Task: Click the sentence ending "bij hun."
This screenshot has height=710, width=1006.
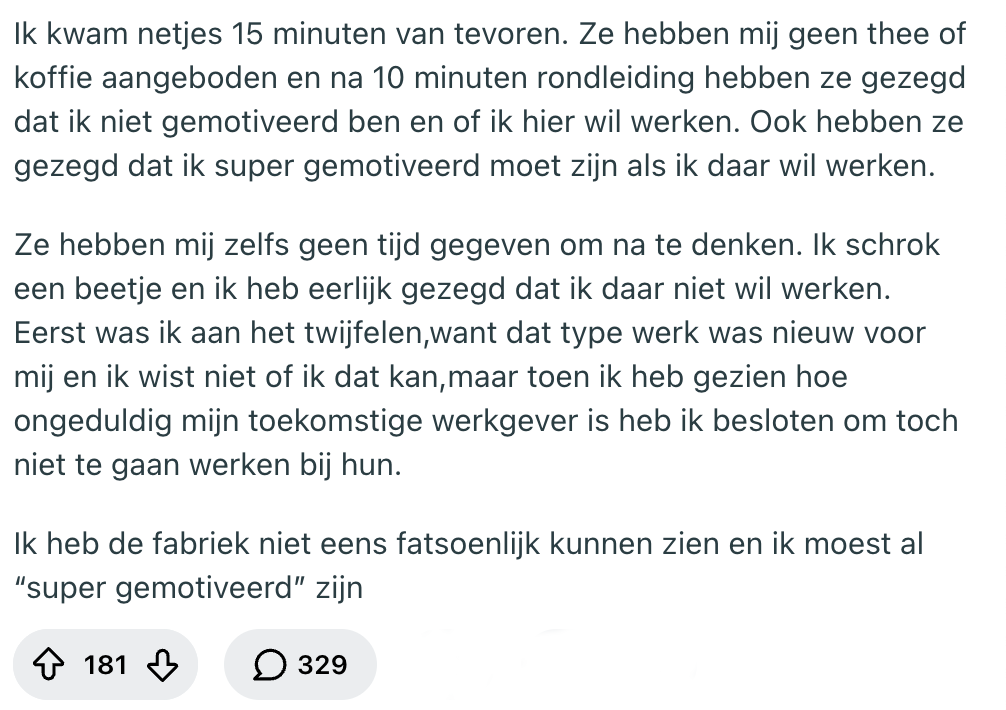Action: [x=486, y=399]
